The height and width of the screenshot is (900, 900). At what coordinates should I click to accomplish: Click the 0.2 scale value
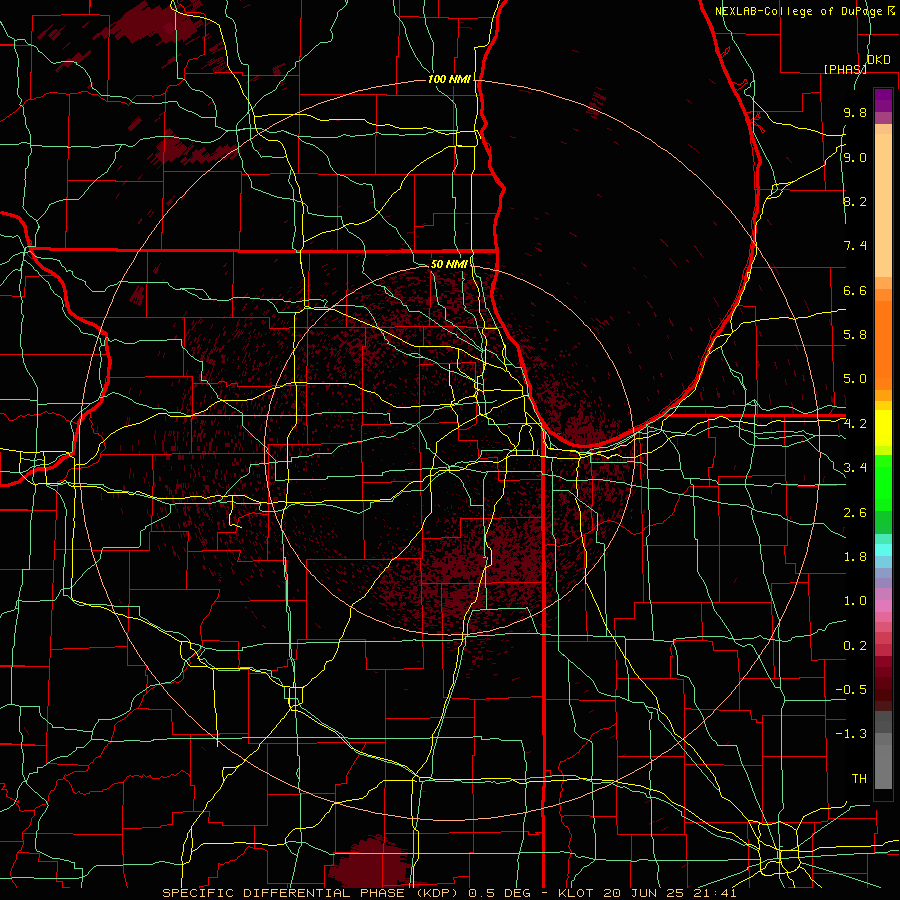point(855,646)
